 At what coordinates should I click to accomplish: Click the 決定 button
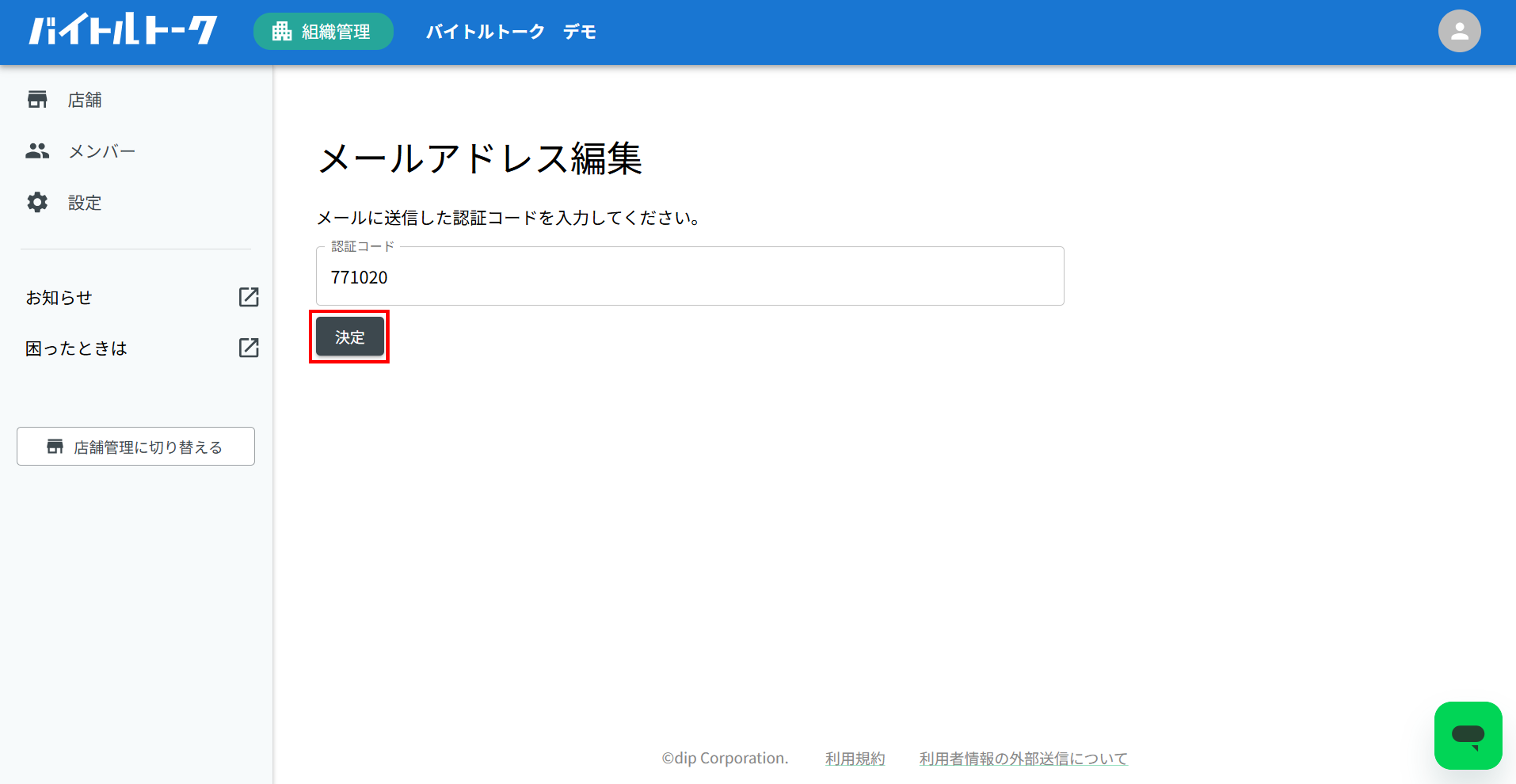[x=349, y=337]
